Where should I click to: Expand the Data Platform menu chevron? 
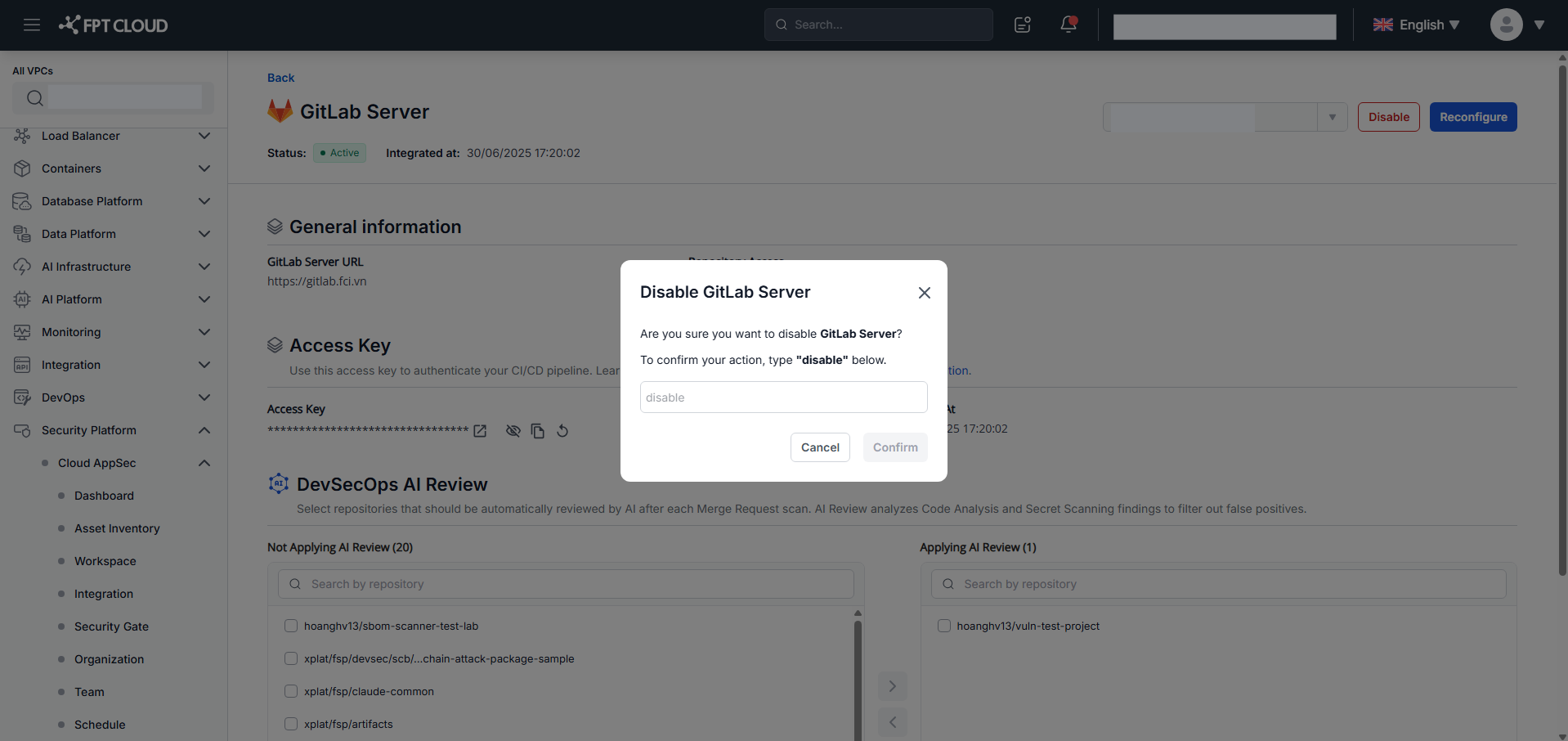point(204,234)
